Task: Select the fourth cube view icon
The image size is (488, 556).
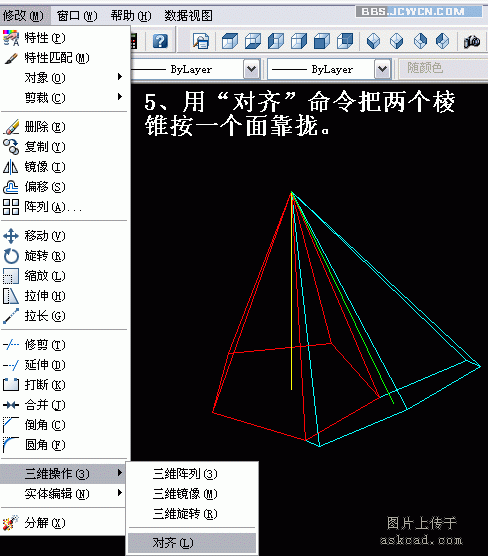Action: pos(299,41)
